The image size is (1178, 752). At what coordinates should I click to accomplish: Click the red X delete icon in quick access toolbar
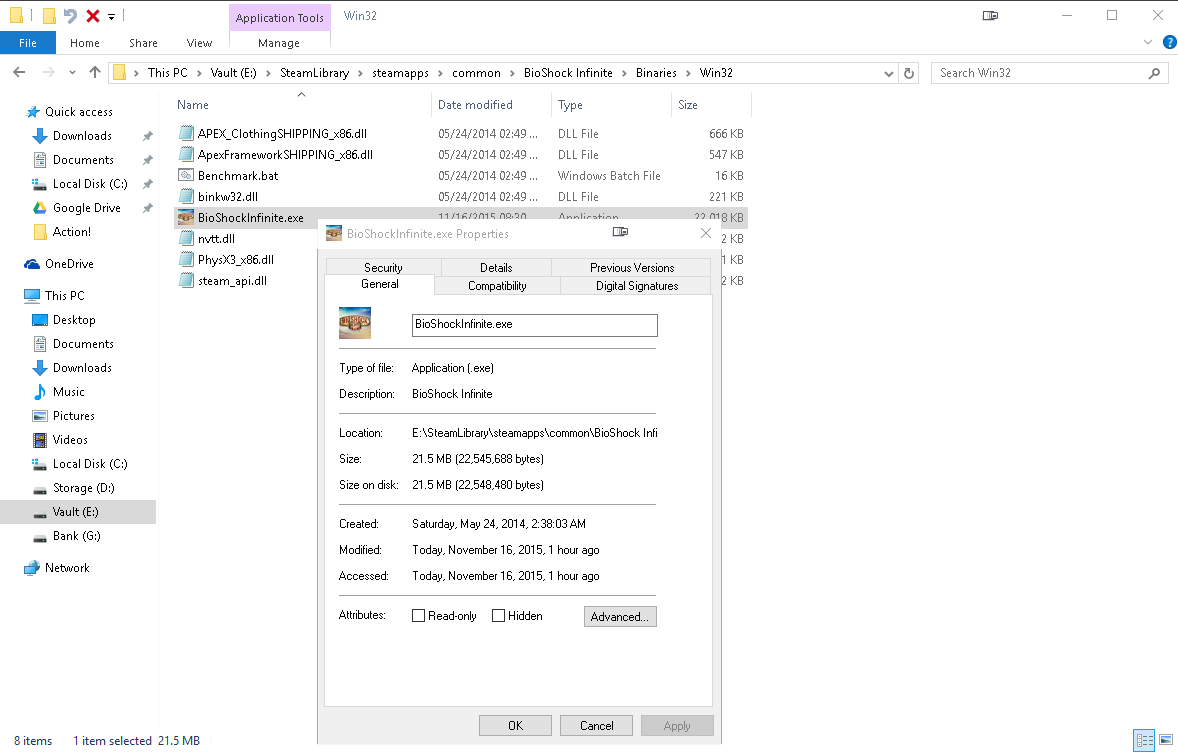pyautogui.click(x=92, y=16)
